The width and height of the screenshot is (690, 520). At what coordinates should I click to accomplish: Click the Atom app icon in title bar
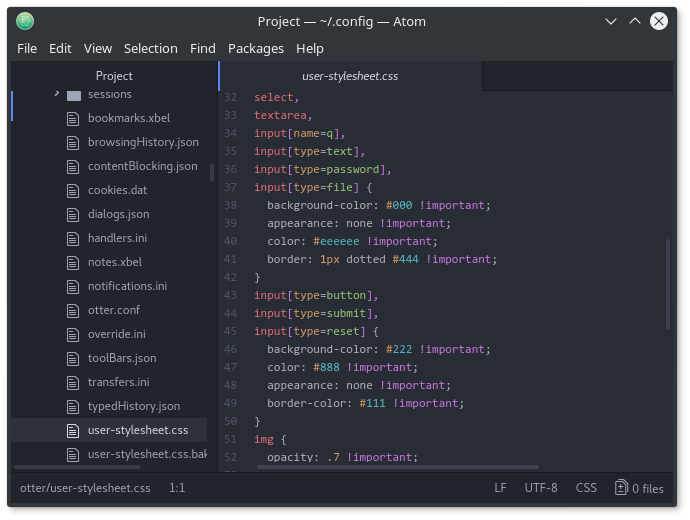click(x=25, y=21)
